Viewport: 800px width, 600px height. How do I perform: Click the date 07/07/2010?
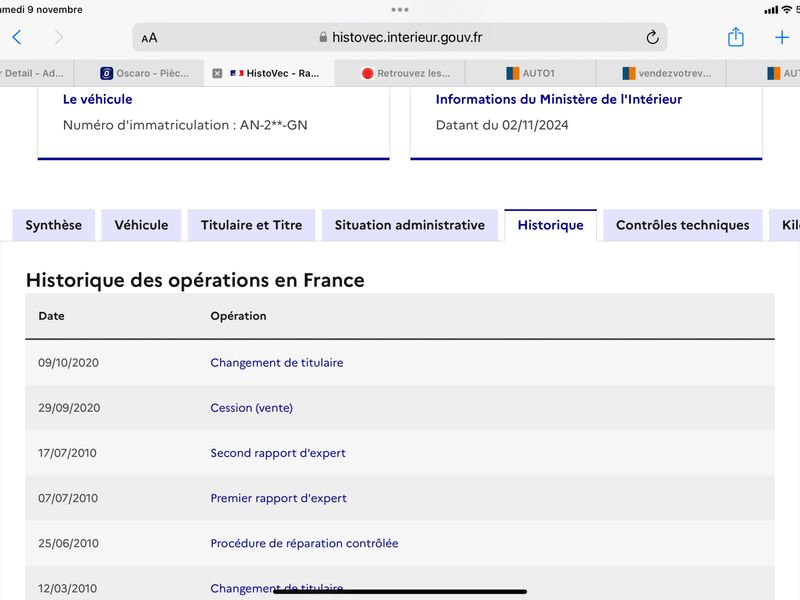click(x=68, y=498)
